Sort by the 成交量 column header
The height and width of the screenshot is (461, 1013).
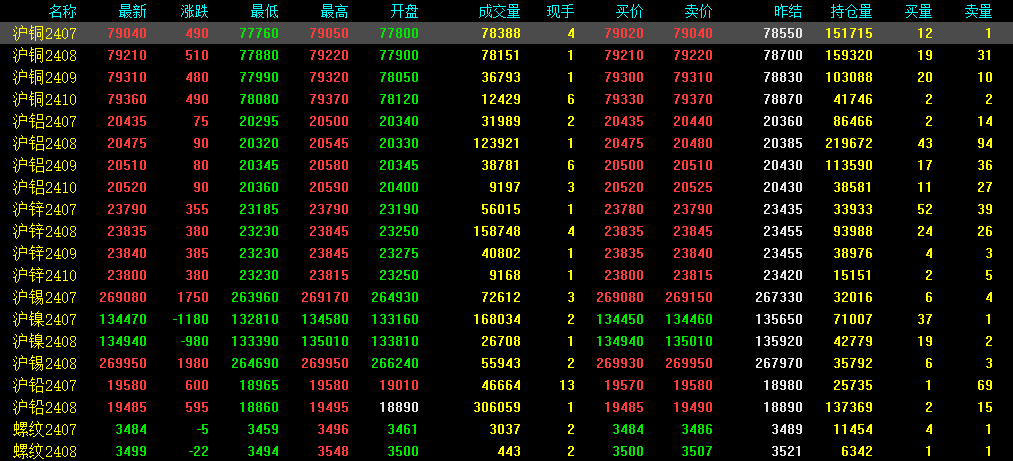click(x=499, y=11)
